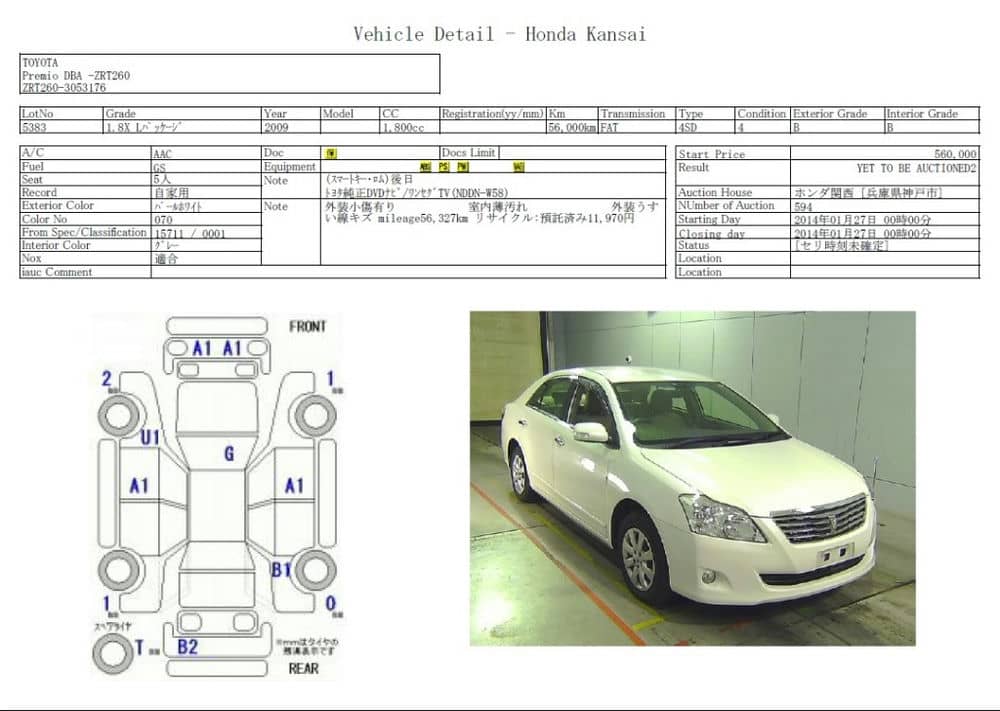1000x711 pixels.
Task: Click the rightmost yellow Equipment icon
Action: click(518, 167)
